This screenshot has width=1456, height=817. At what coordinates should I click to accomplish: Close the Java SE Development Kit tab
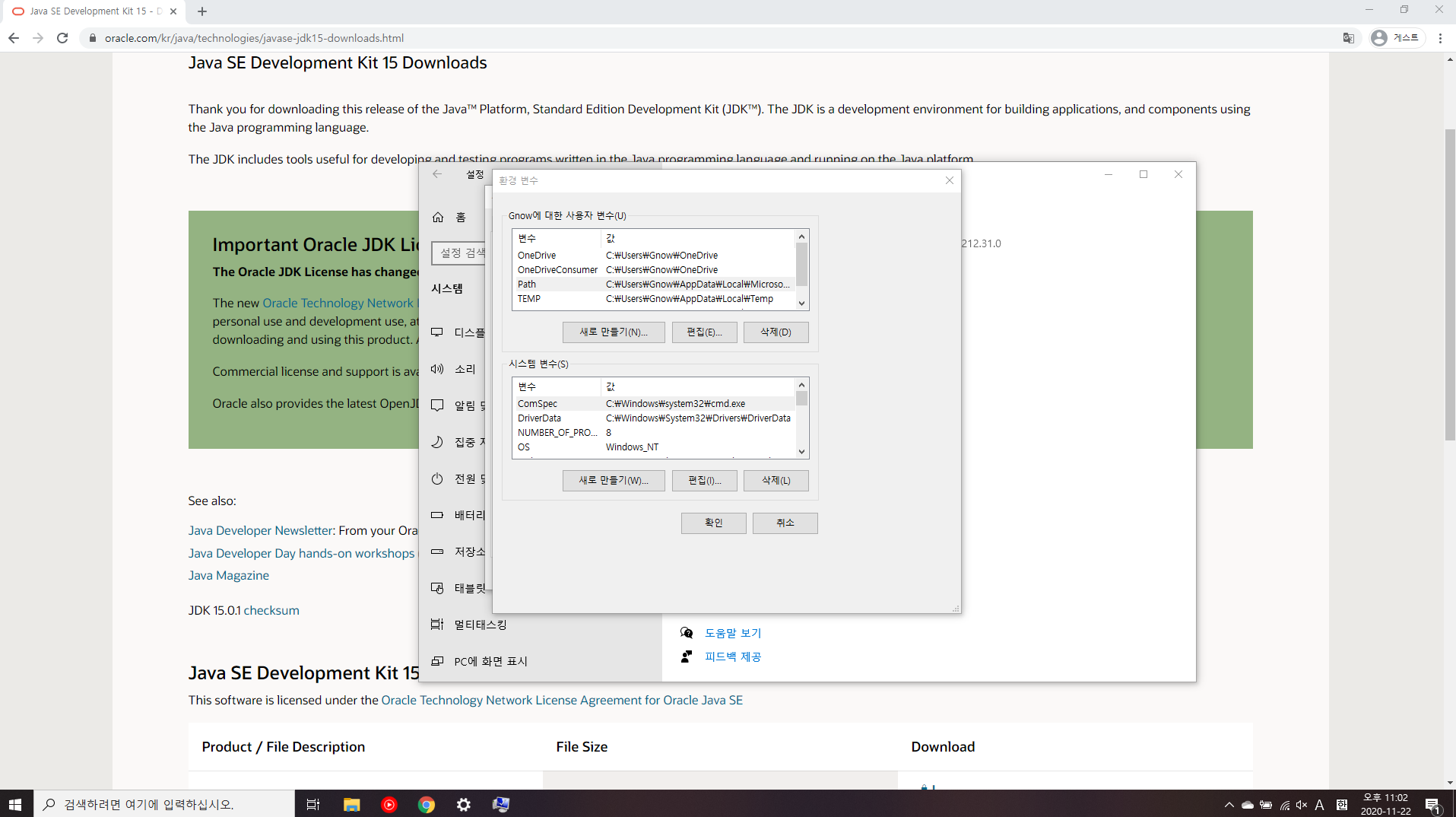point(173,11)
